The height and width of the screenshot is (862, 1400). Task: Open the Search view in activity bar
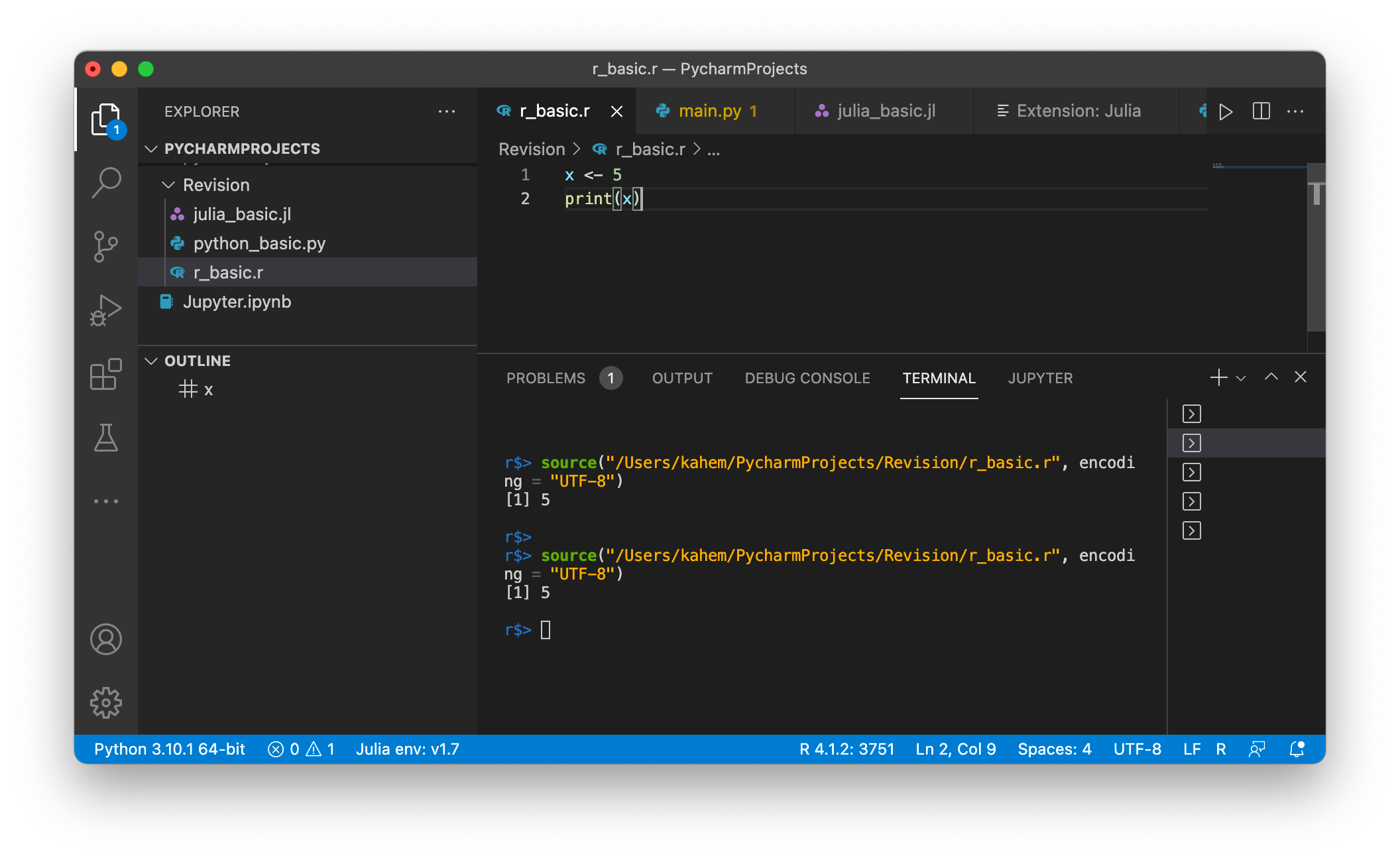click(106, 182)
